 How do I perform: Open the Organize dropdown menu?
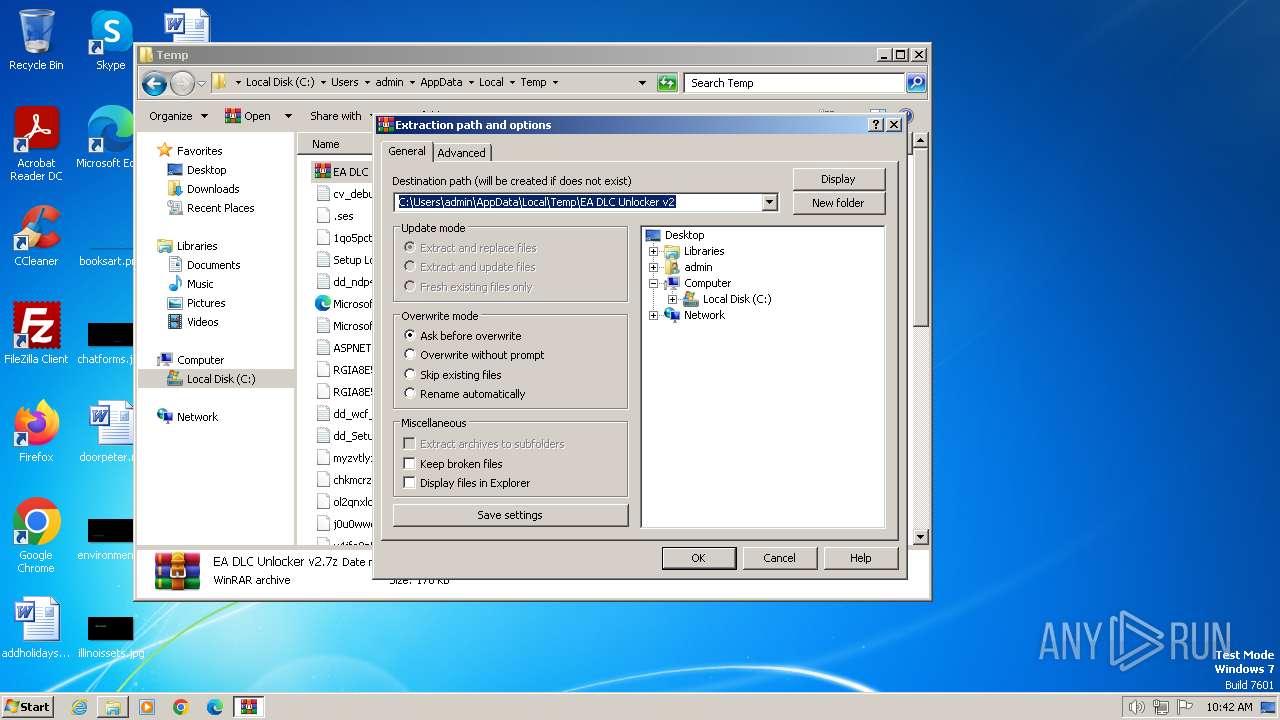pyautogui.click(x=178, y=116)
